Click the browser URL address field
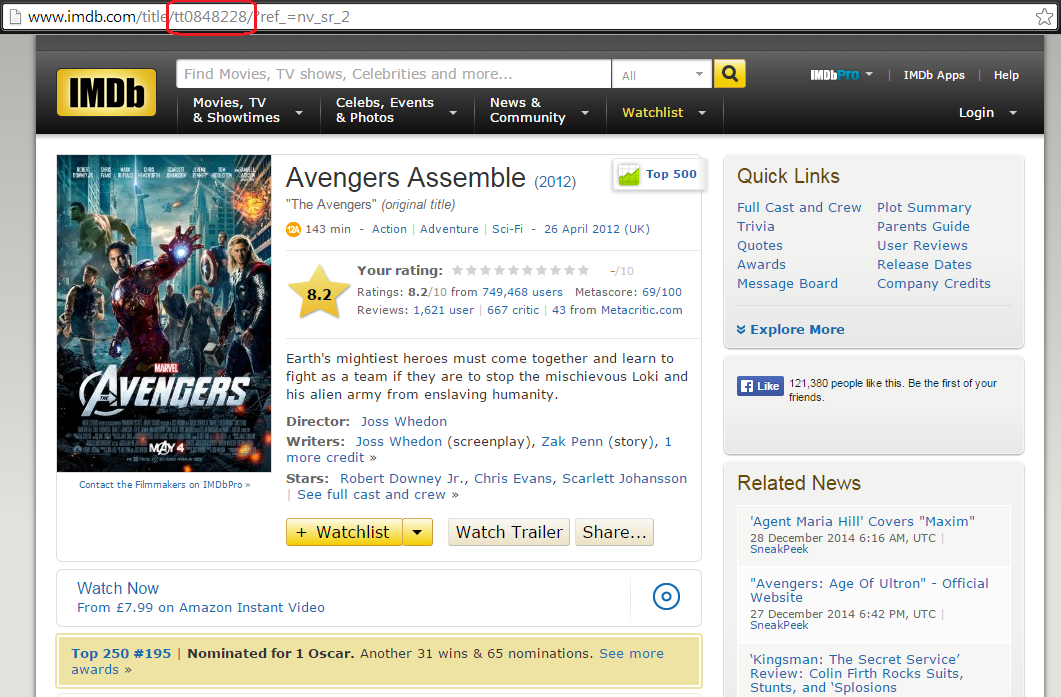The height and width of the screenshot is (697, 1061). [528, 17]
